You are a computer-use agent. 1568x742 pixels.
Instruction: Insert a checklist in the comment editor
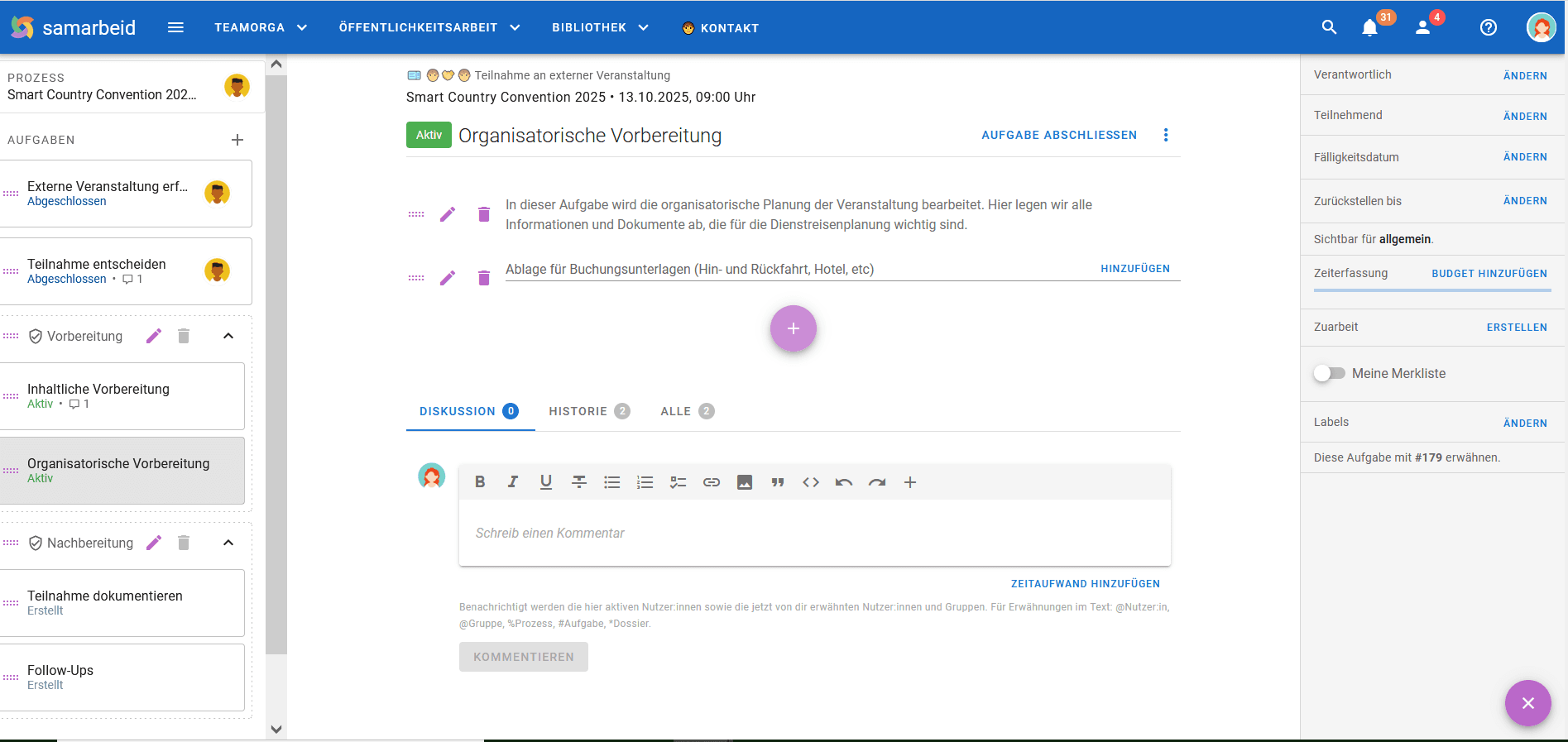(x=679, y=482)
